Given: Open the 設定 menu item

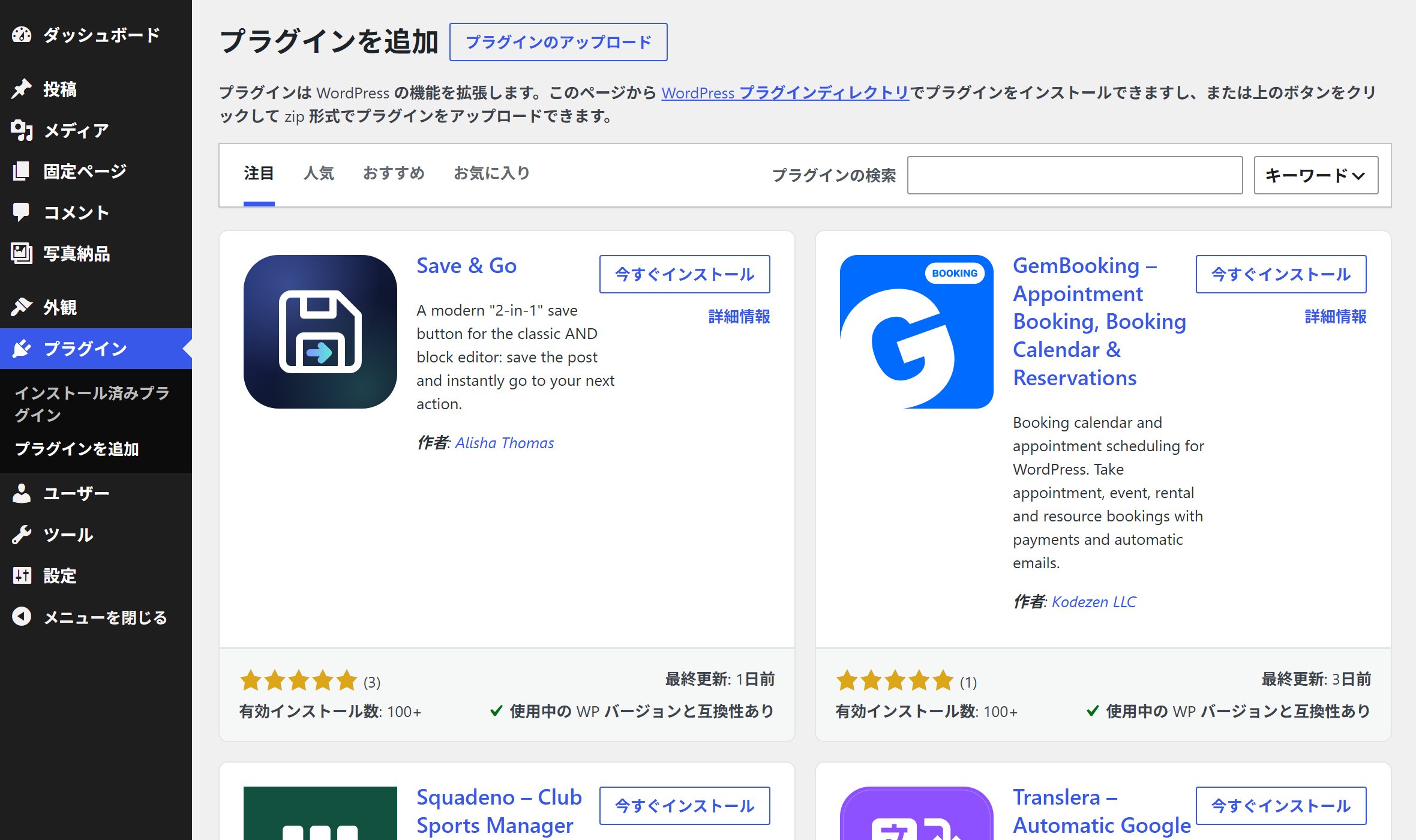Looking at the screenshot, I should coord(96,575).
